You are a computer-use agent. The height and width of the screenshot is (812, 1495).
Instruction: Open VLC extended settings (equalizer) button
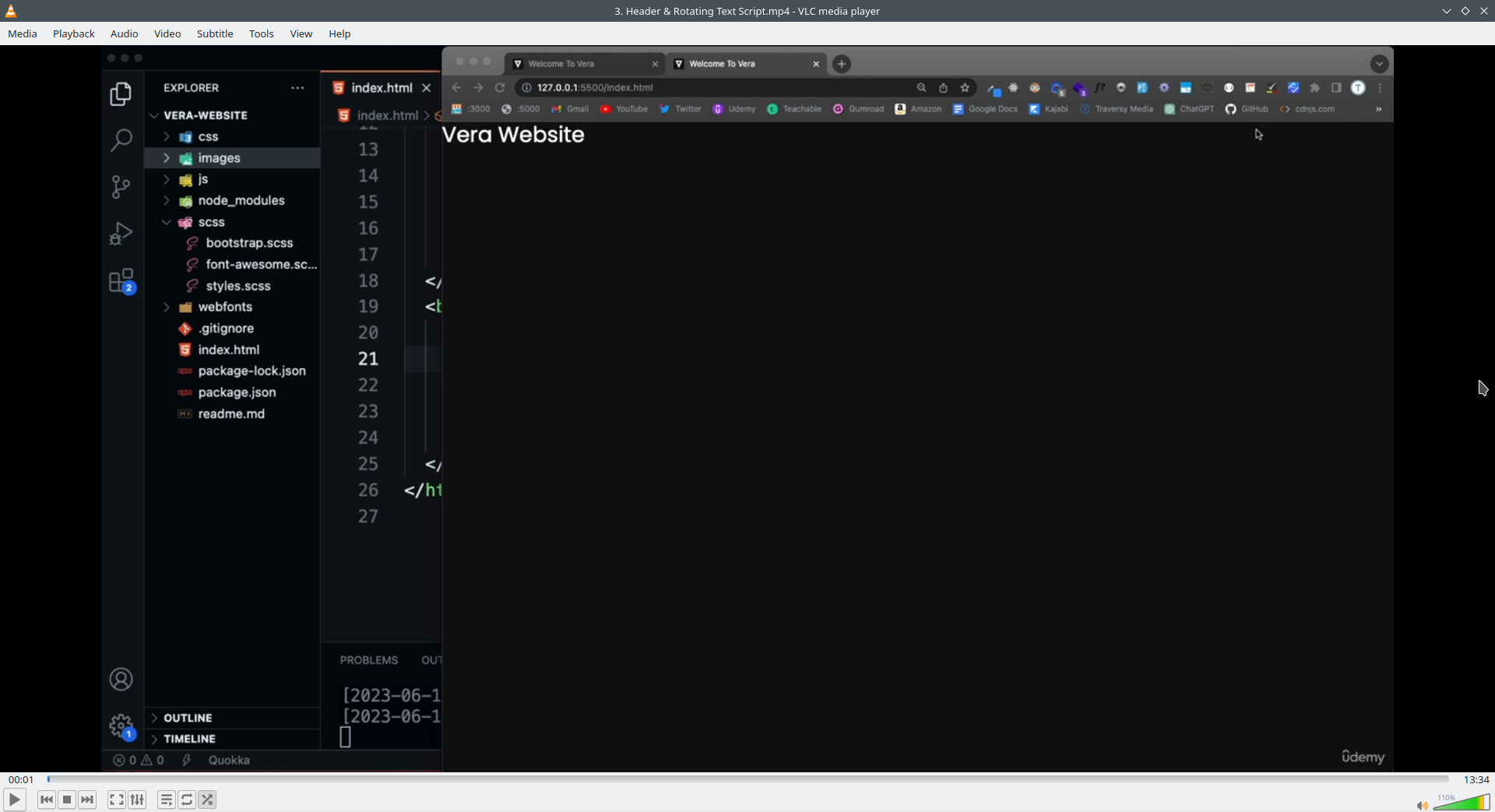tap(137, 800)
